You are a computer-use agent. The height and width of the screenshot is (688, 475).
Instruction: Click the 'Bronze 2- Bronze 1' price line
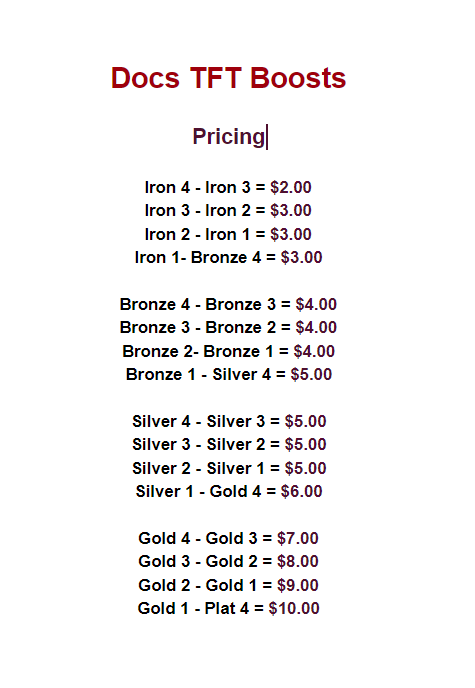(229, 351)
